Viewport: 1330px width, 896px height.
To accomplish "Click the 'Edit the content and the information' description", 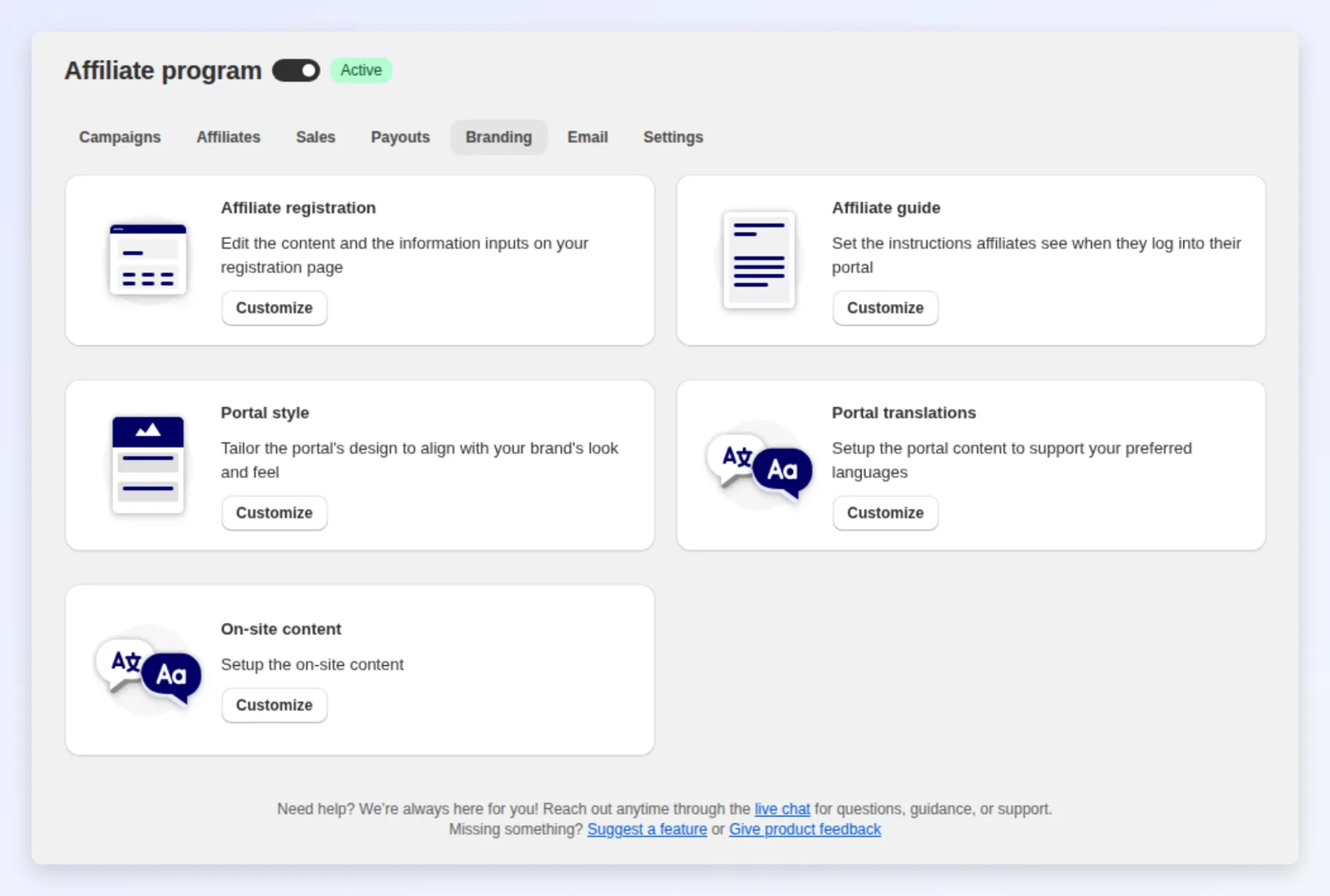I will tap(405, 255).
